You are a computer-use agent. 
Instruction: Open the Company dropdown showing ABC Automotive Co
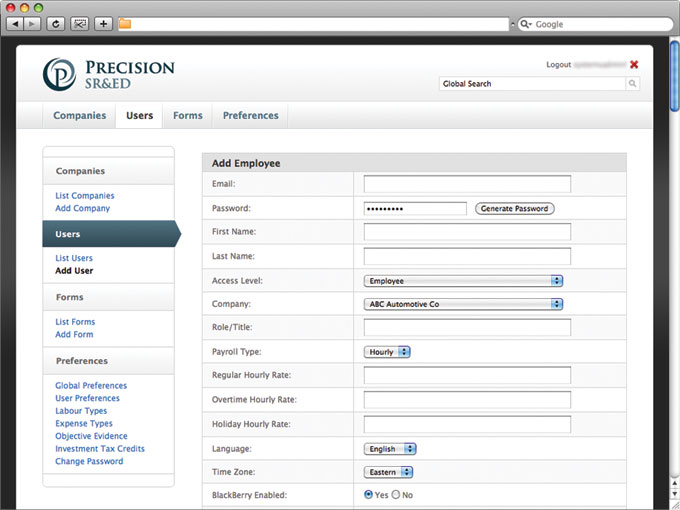point(463,304)
